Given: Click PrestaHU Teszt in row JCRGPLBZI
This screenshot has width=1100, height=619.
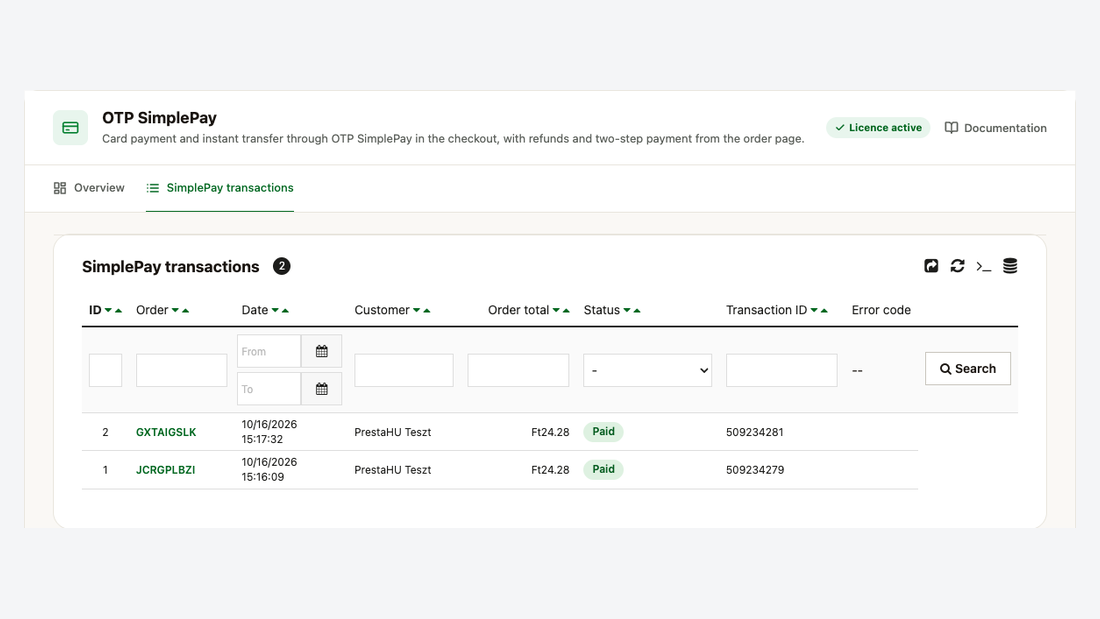Looking at the screenshot, I should (x=393, y=470).
